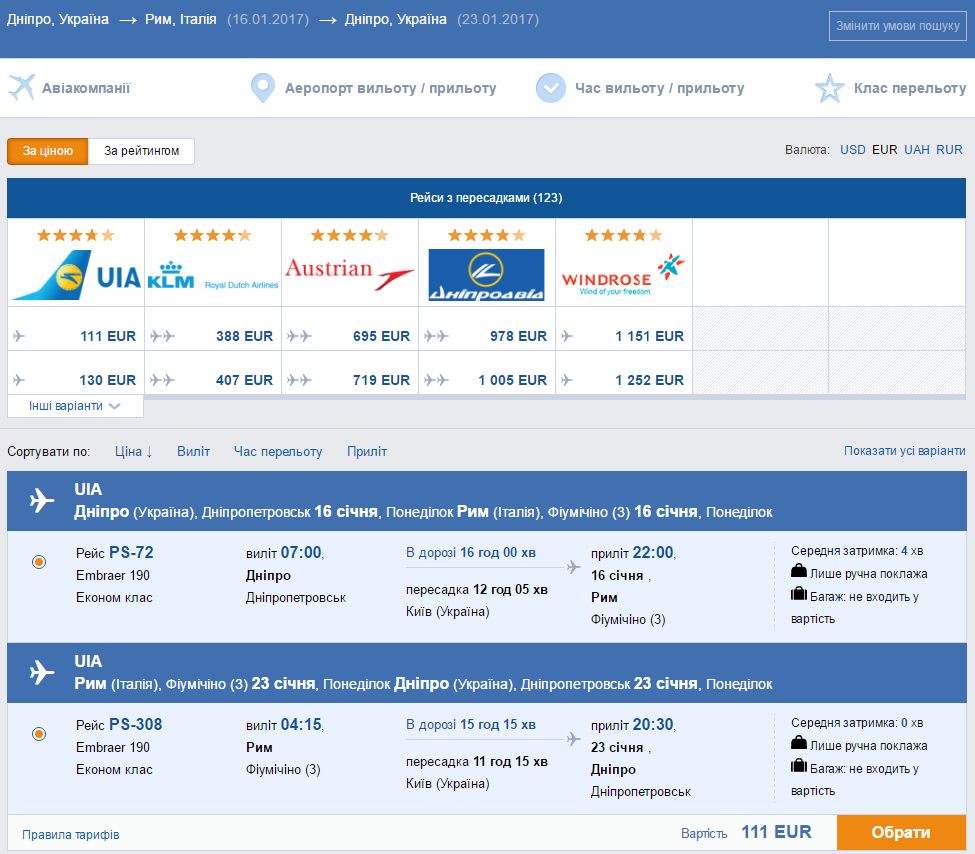
Task: Click the double-plane icon next to 388 EUR
Action: tap(162, 336)
